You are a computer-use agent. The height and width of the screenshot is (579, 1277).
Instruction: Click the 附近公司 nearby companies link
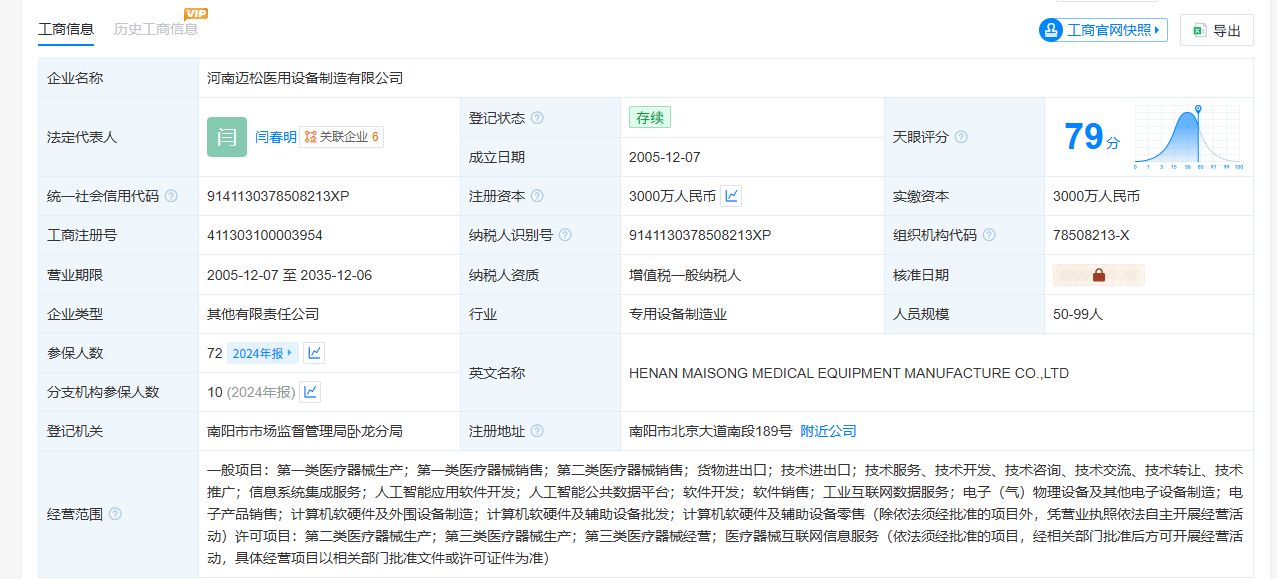[828, 431]
